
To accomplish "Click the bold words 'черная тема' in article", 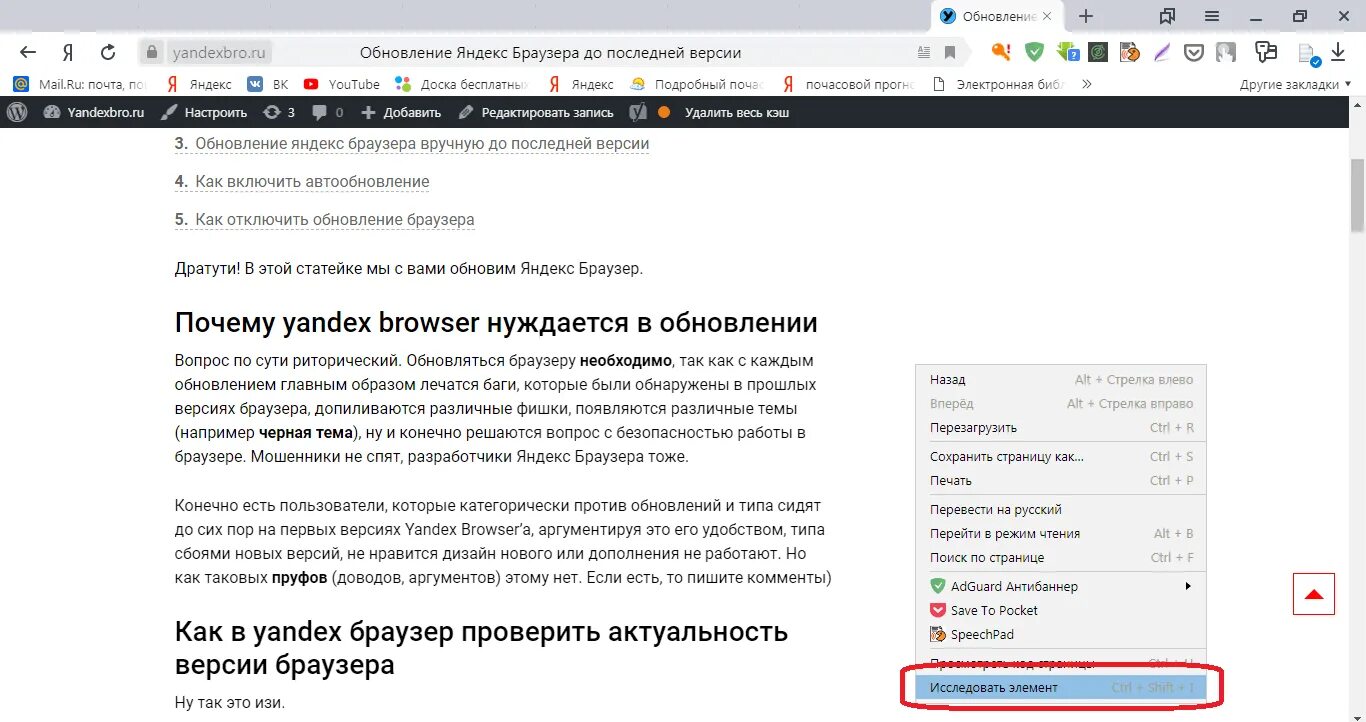I will pos(306,433).
